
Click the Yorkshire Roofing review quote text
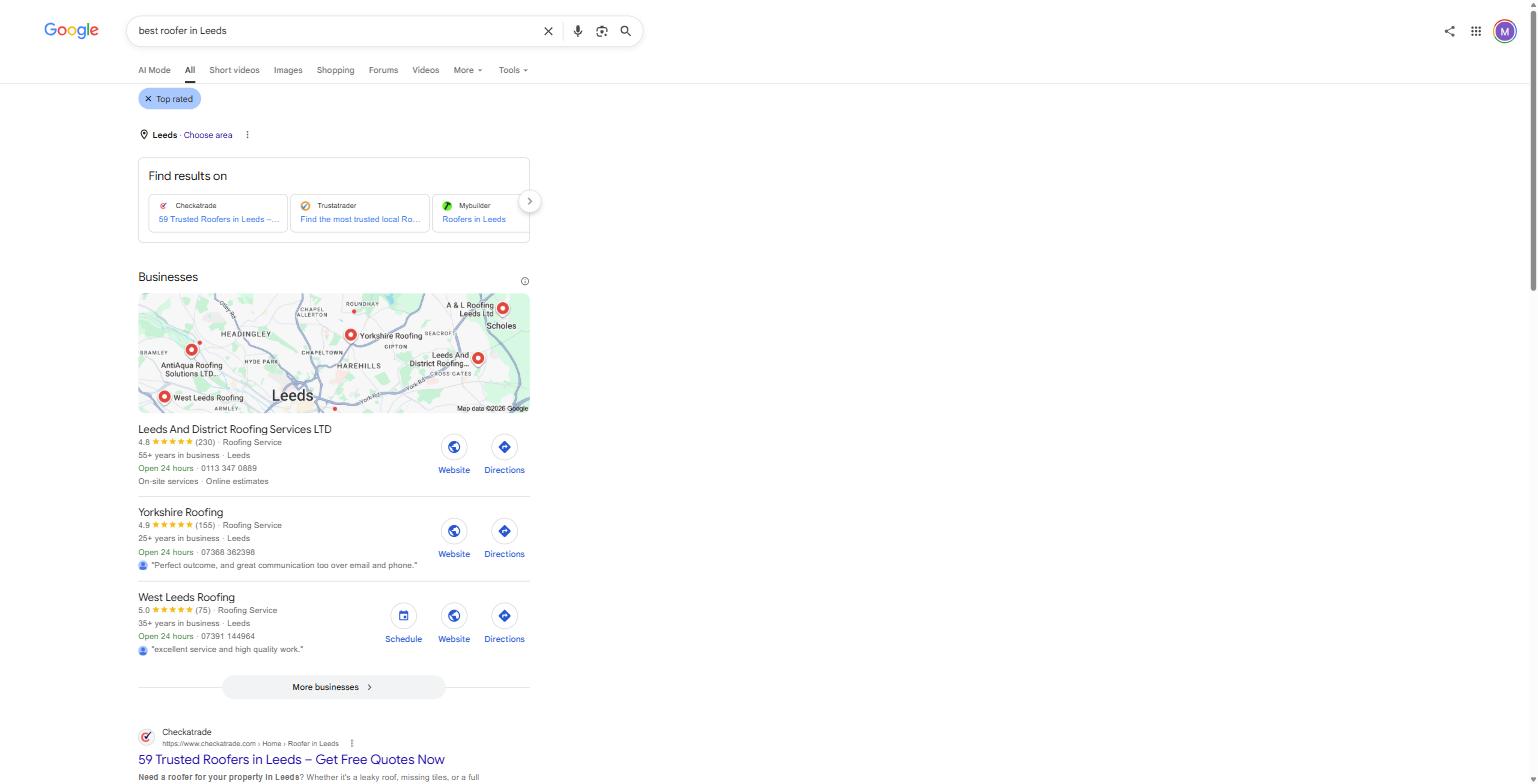284,565
